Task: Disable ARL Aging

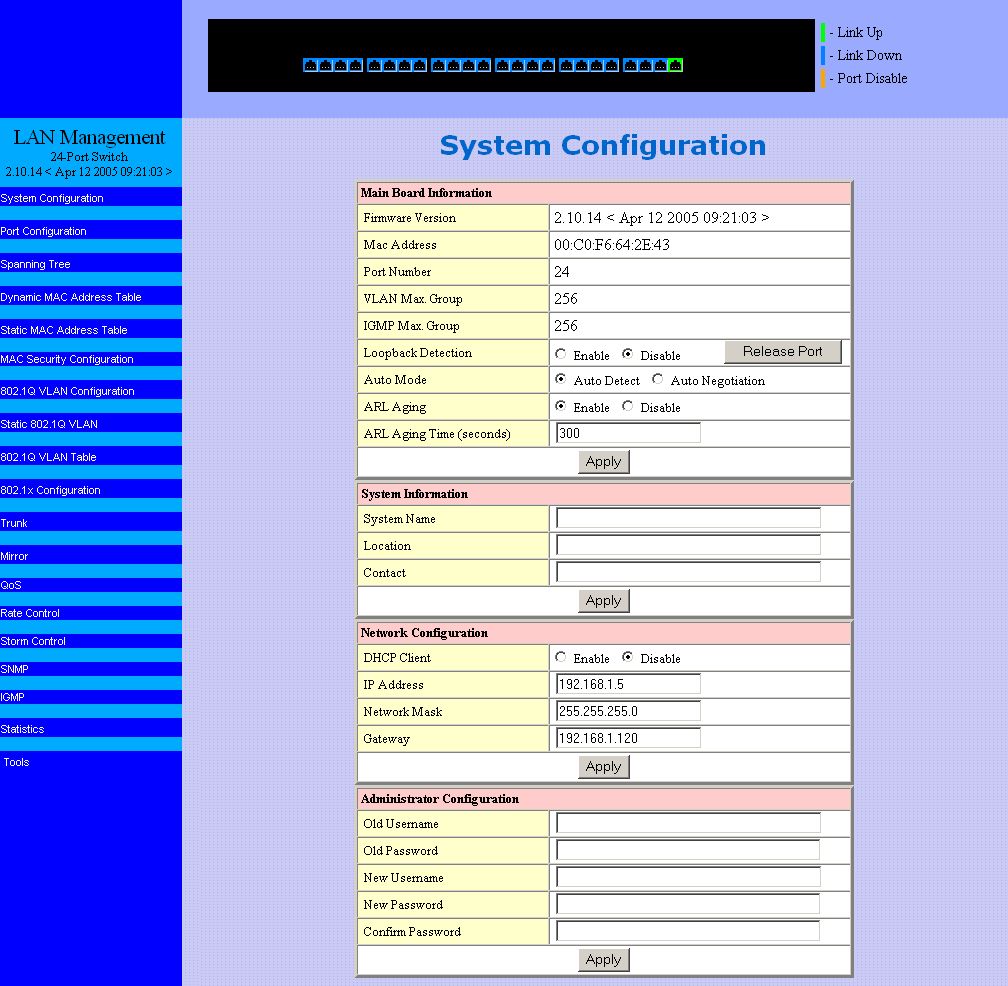Action: (627, 406)
